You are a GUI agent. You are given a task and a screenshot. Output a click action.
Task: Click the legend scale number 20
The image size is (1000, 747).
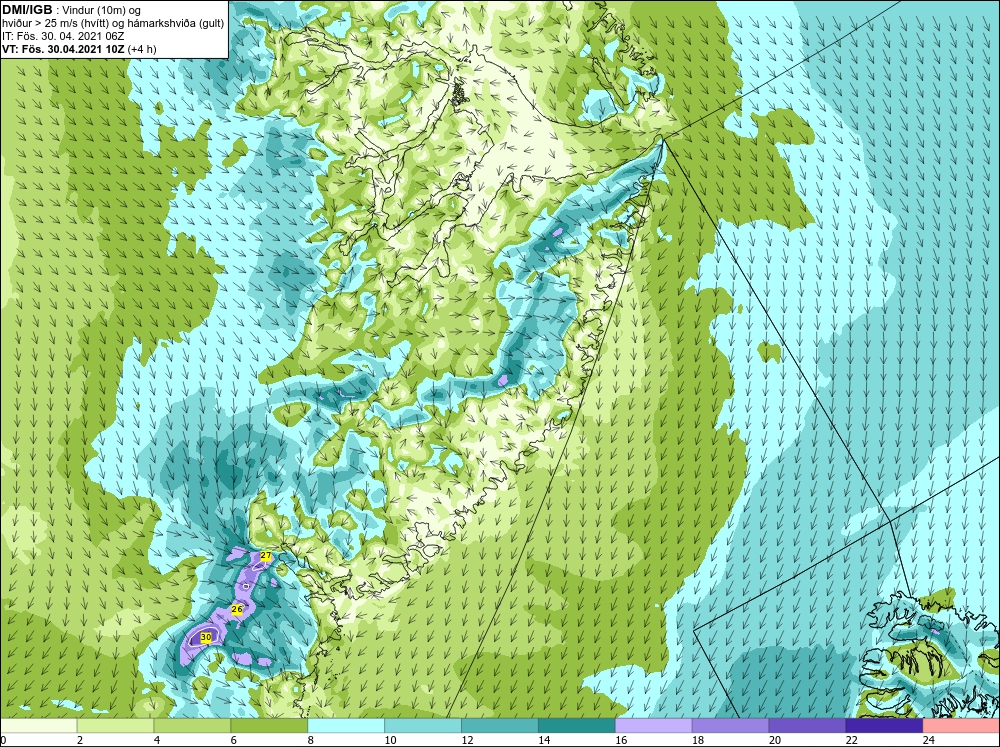(775, 740)
